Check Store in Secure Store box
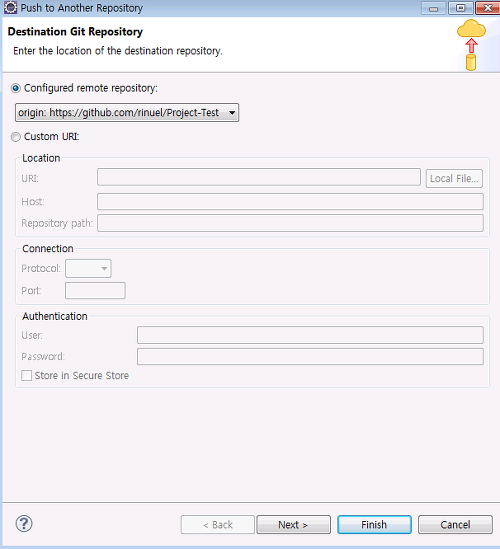 click(x=27, y=375)
